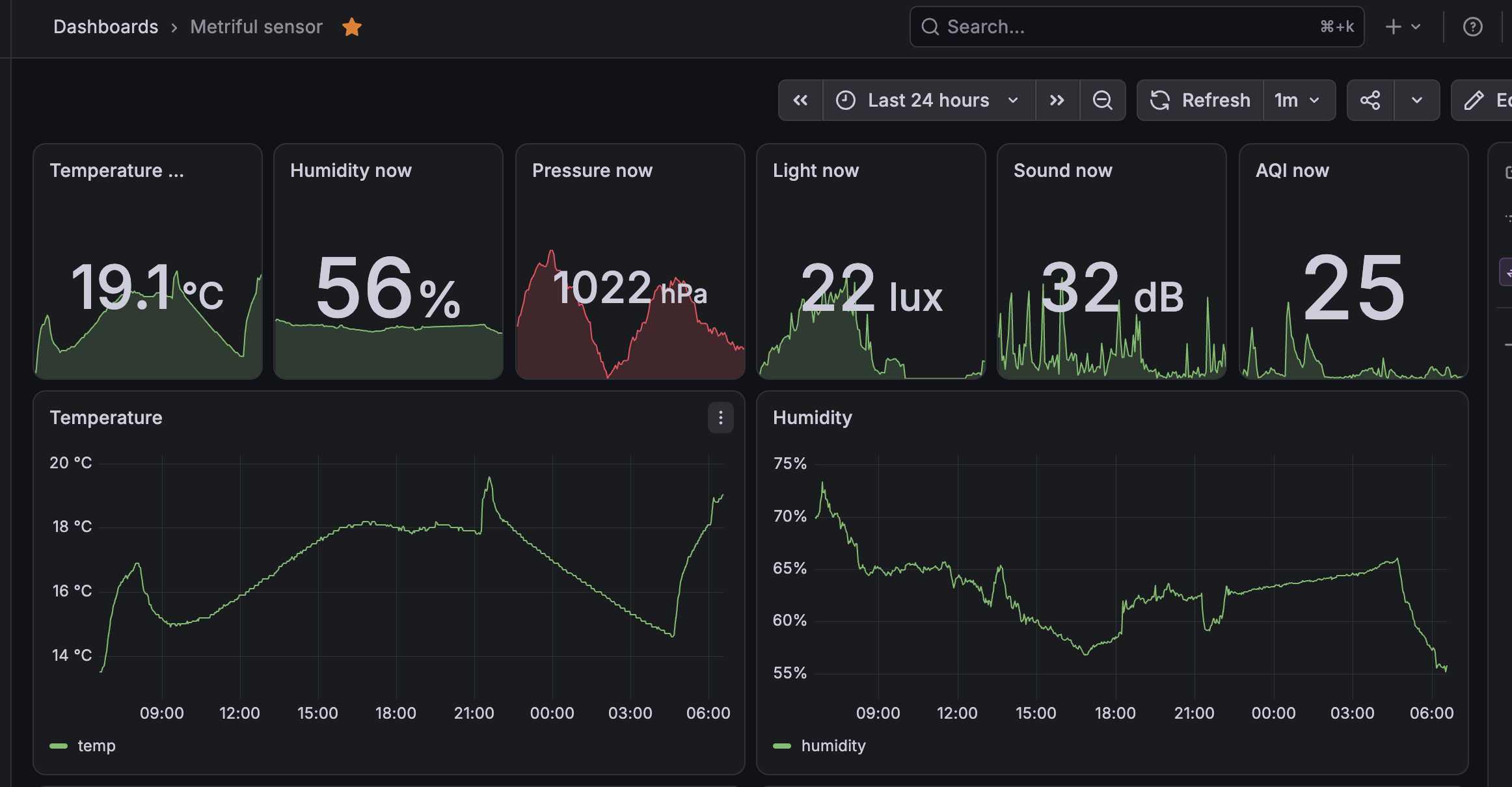Open the help menu icon
The image size is (1512, 787).
pos(1472,27)
